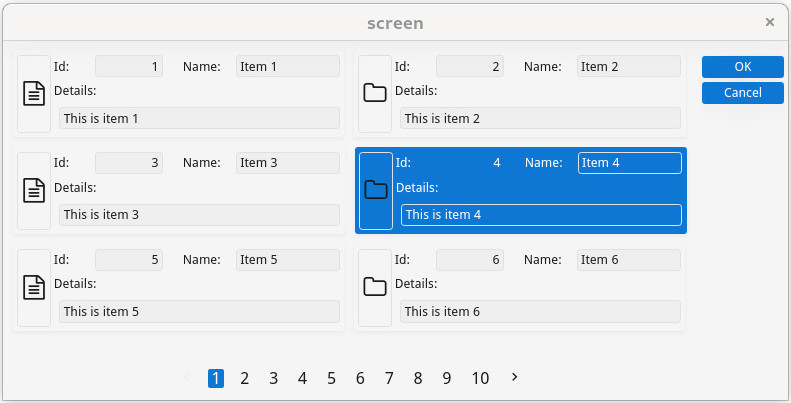Click the Id field showing 2
This screenshot has height=403, width=791.
[470, 66]
